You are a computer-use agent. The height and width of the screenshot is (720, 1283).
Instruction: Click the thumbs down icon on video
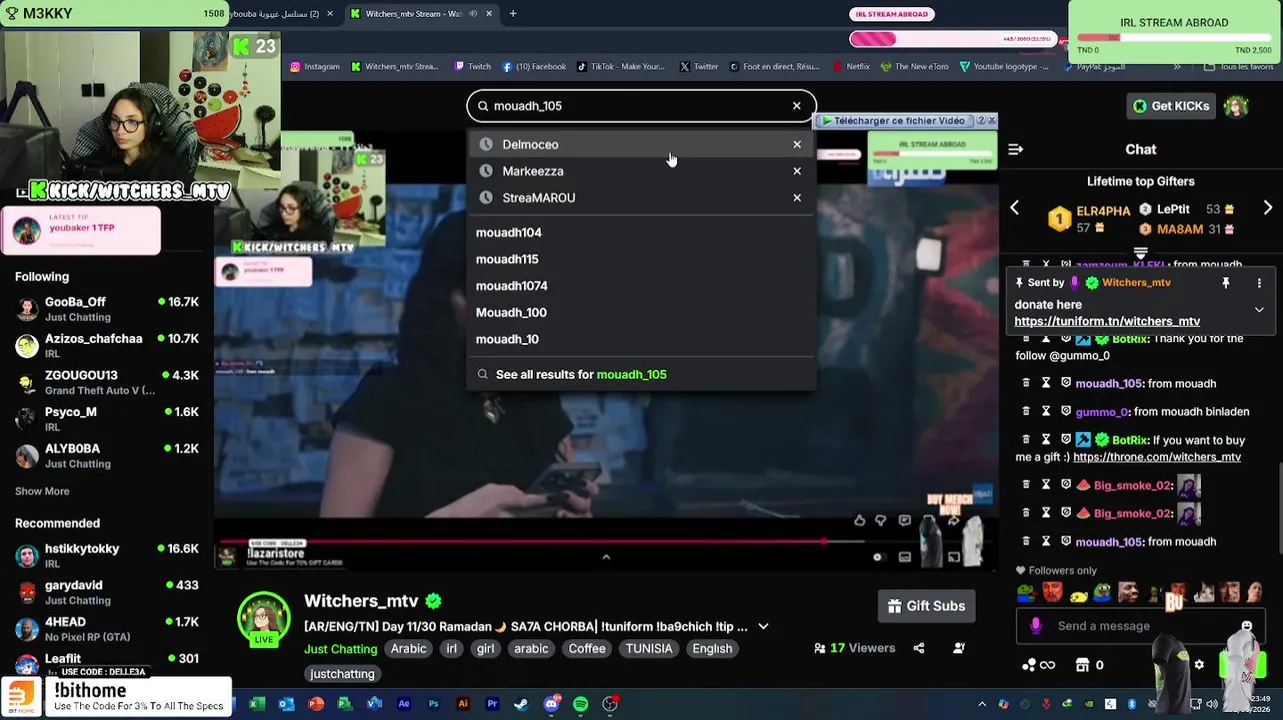pyautogui.click(x=880, y=520)
